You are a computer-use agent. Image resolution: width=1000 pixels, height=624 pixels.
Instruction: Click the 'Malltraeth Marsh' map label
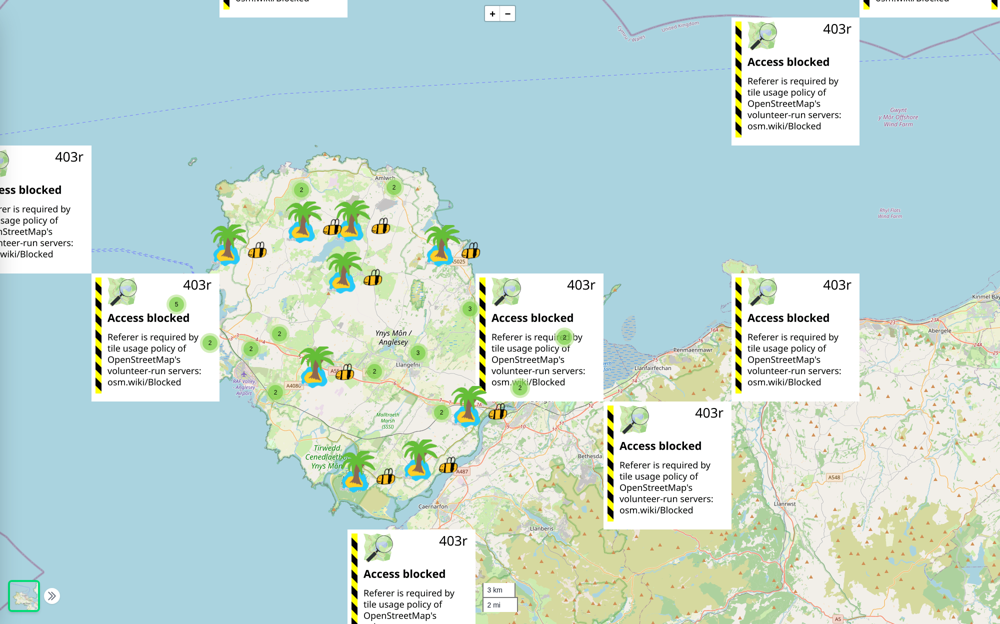[388, 420]
